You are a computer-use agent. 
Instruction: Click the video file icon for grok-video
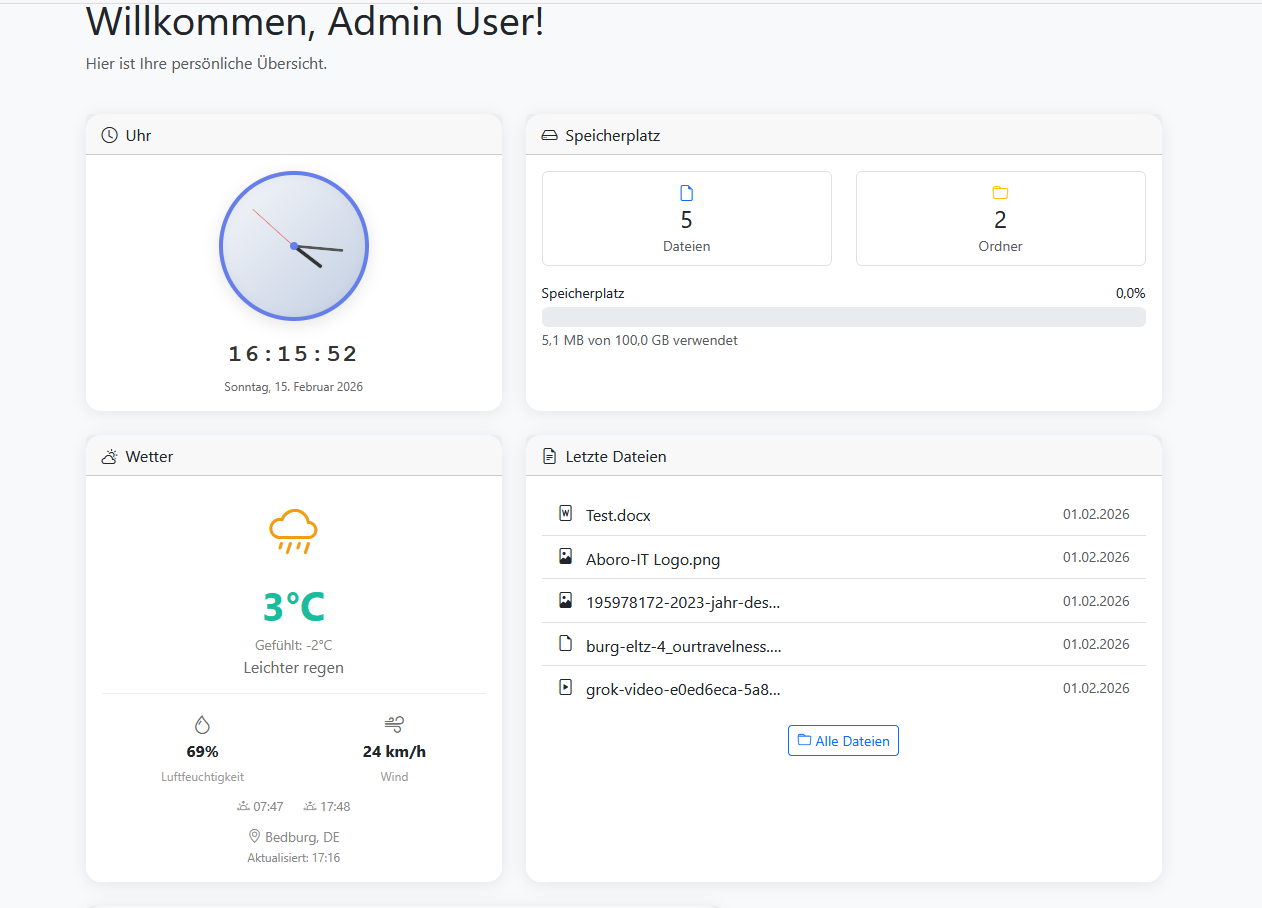(565, 688)
